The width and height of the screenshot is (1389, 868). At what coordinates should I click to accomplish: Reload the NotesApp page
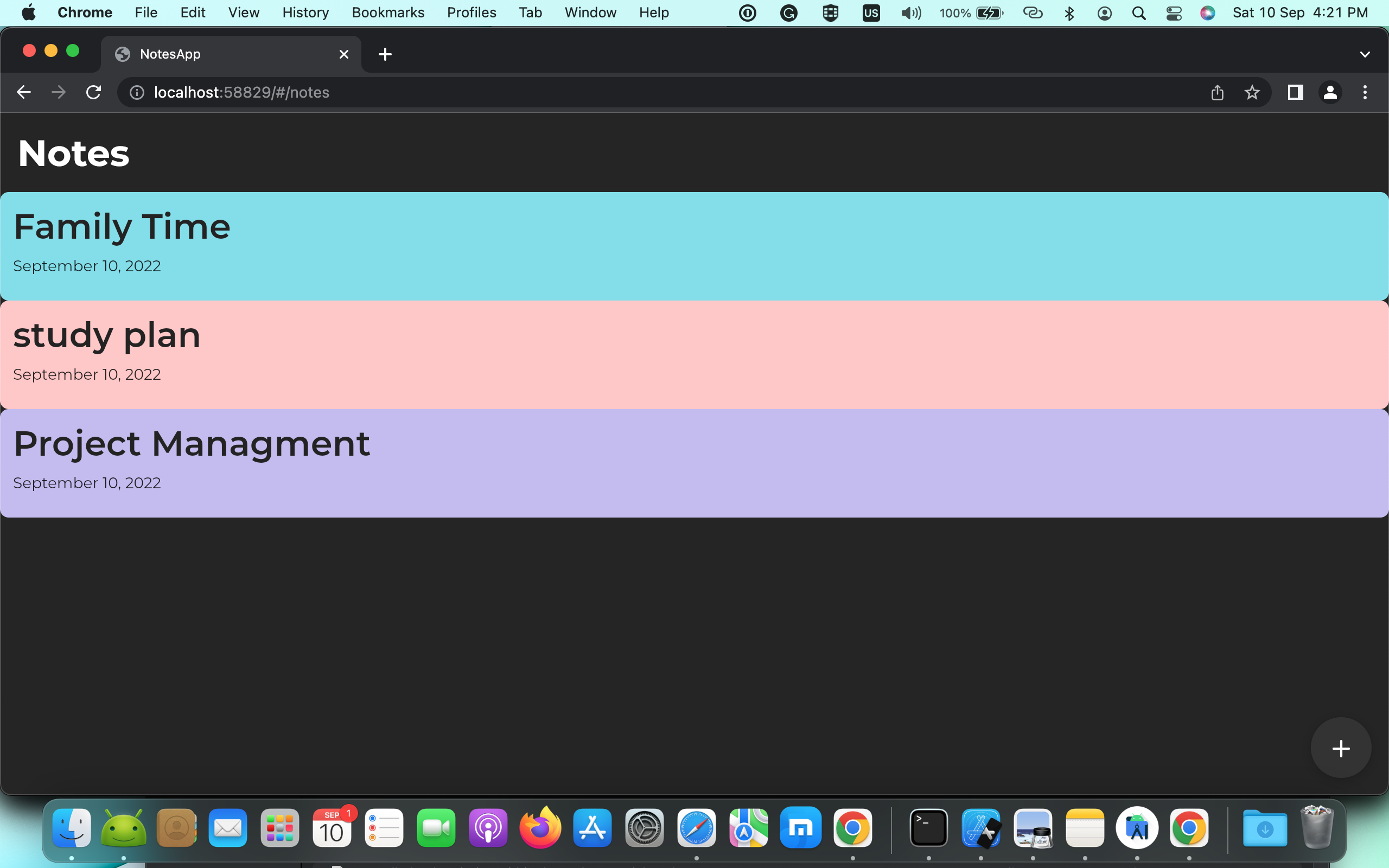(x=93, y=92)
